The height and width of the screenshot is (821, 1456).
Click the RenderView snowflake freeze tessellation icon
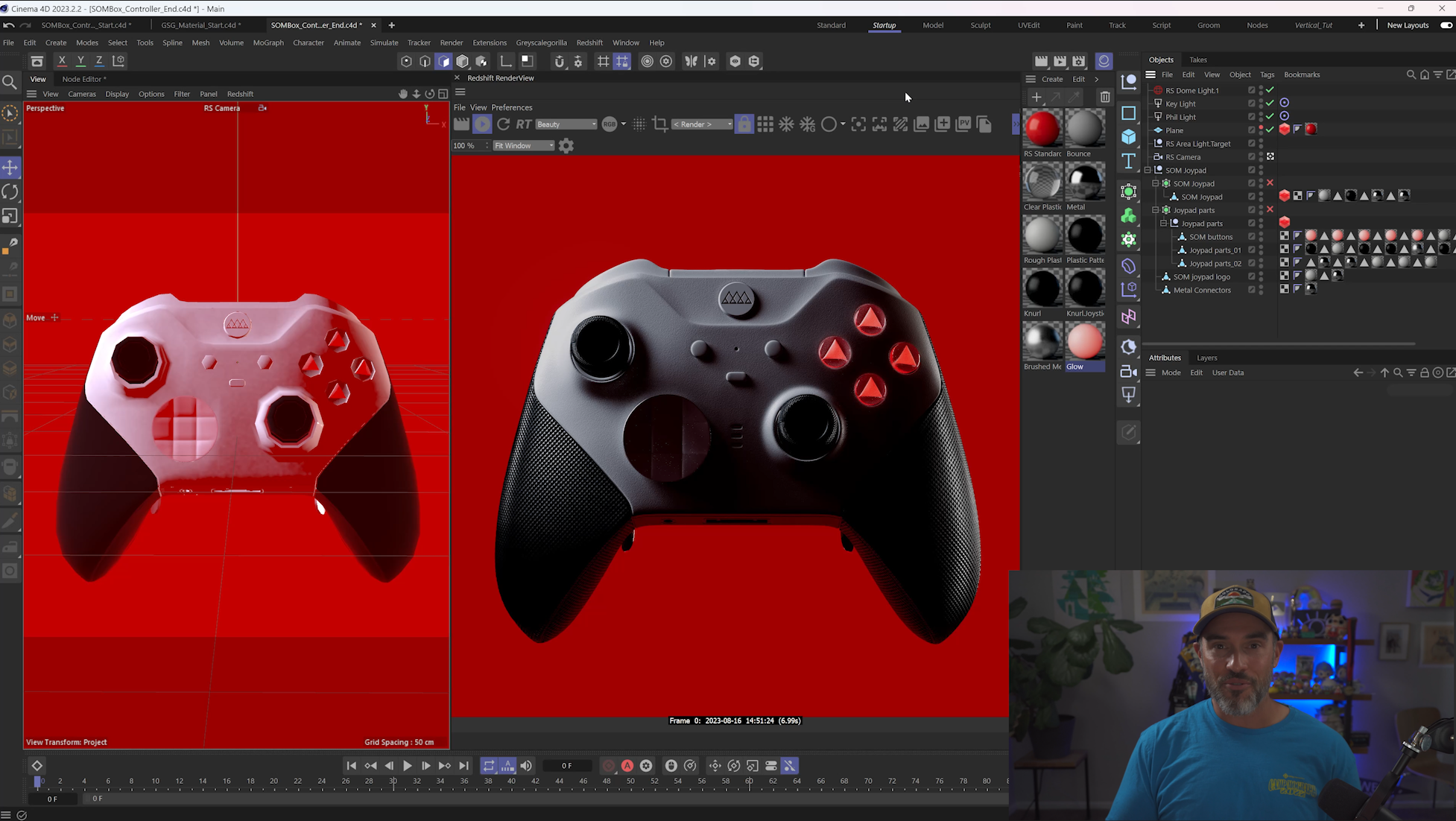point(786,124)
